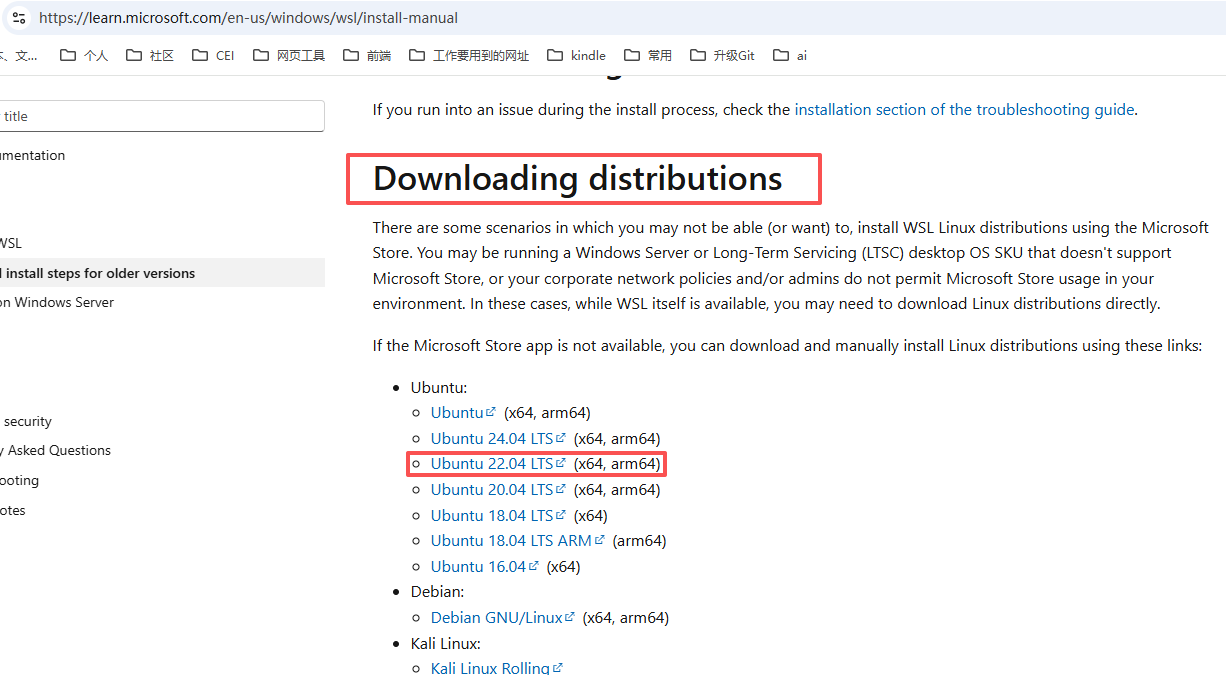The image size is (1226, 675).
Task: Open the sidebar item ending in 'WSL'
Action: click(x=11, y=243)
